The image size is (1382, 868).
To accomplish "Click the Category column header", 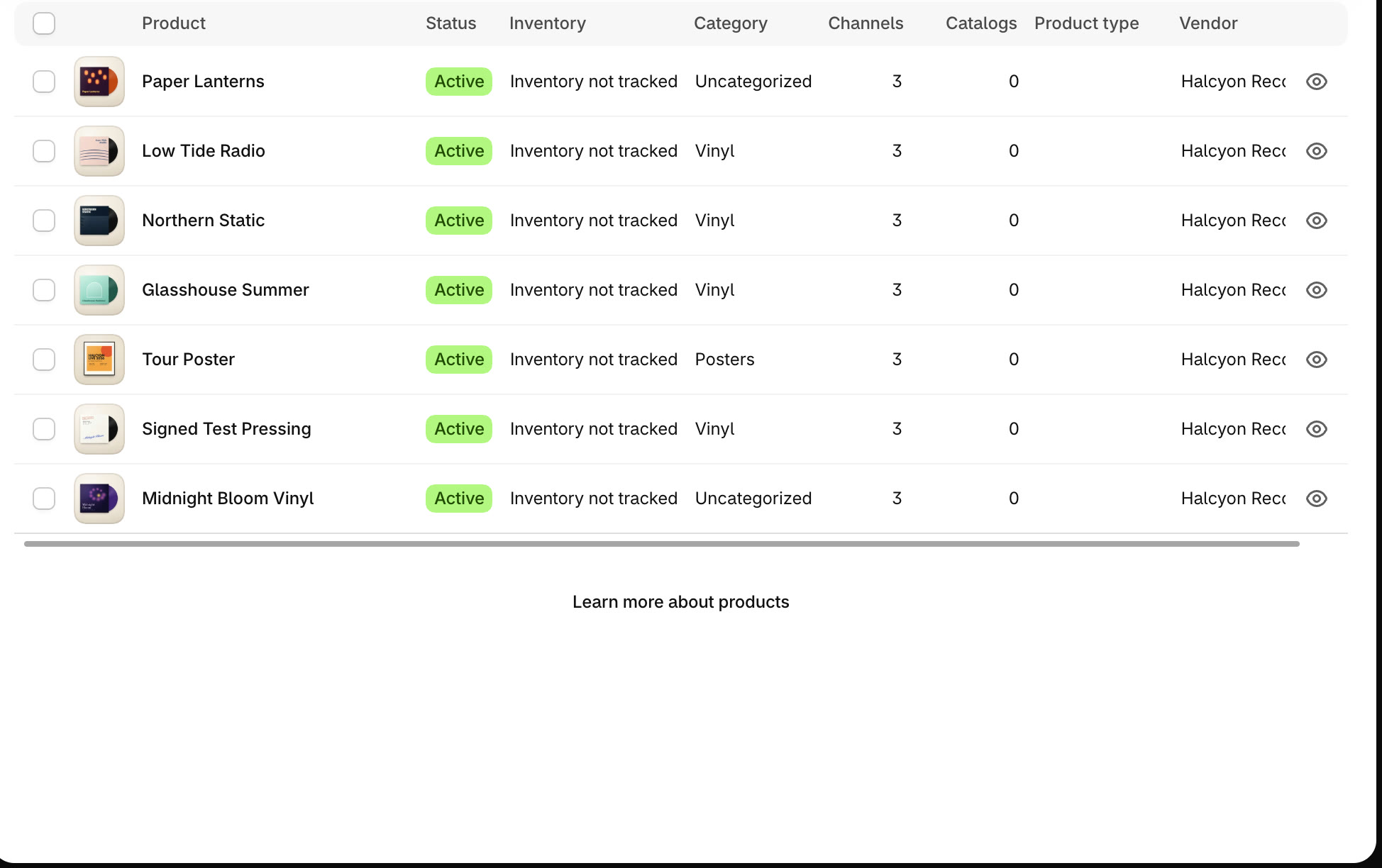I will point(731,23).
